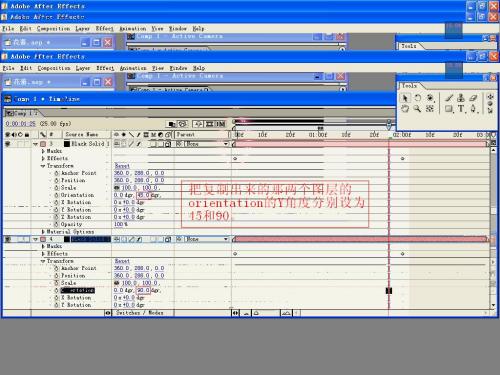Click the Motion Blur enable button (M)

[x=220, y=124]
